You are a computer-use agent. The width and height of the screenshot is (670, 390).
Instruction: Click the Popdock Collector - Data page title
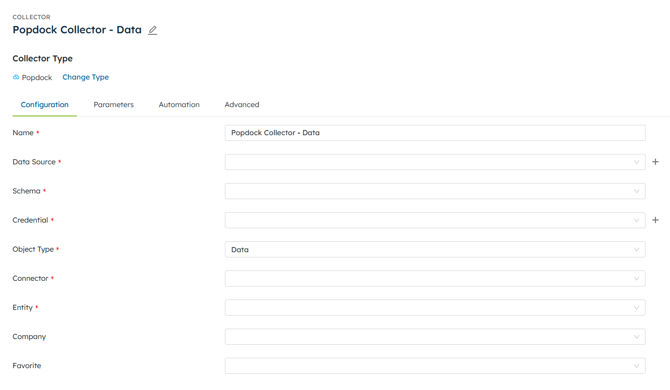77,30
